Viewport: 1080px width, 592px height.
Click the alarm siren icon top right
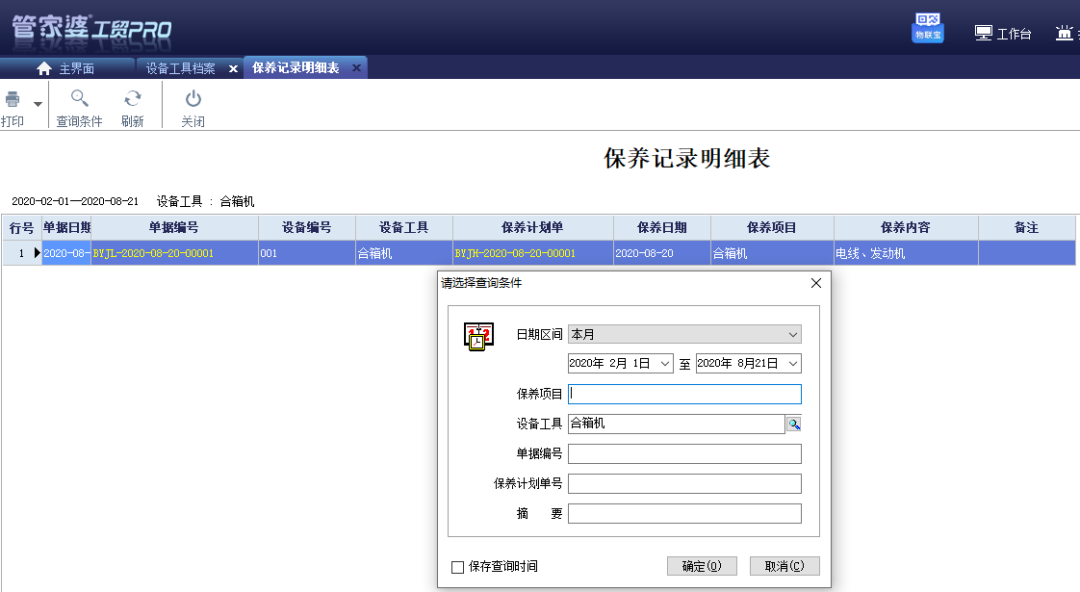tap(1064, 31)
